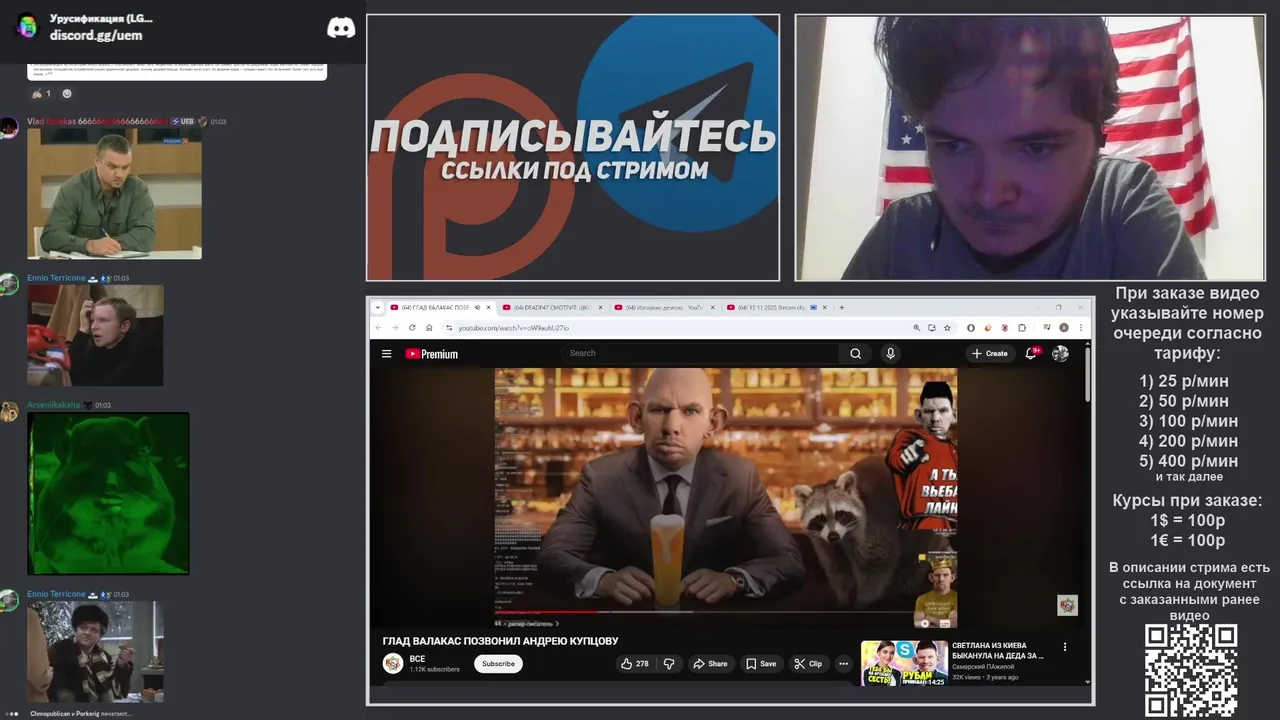This screenshot has width=1280, height=720.
Task: Click the video progress bar
Action: pyautogui.click(x=725, y=611)
